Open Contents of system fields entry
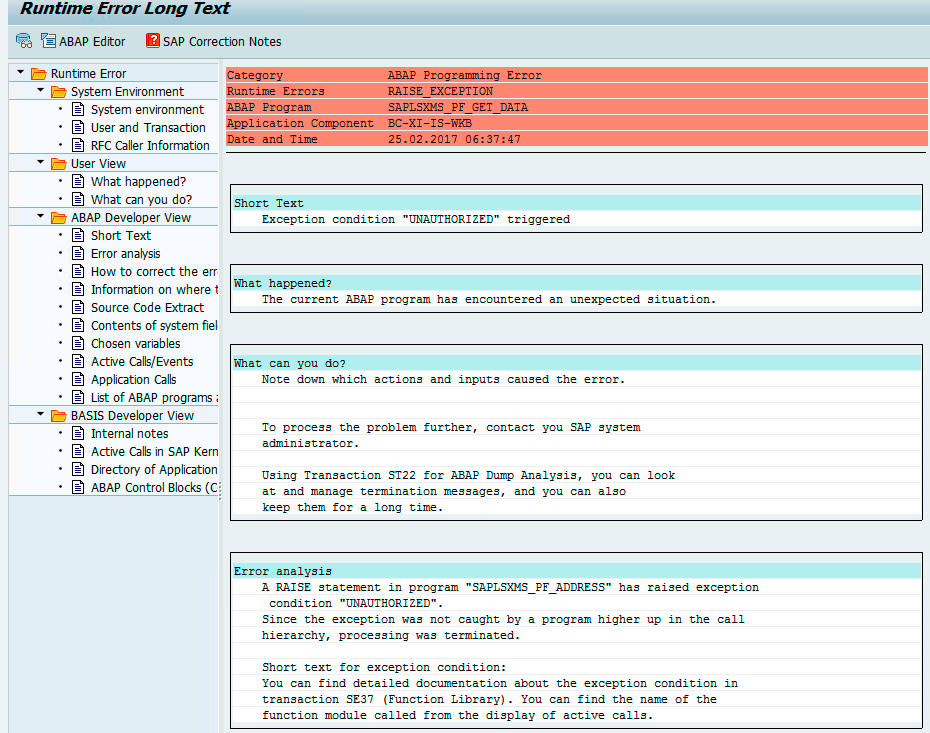The image size is (930, 733). [x=154, y=326]
